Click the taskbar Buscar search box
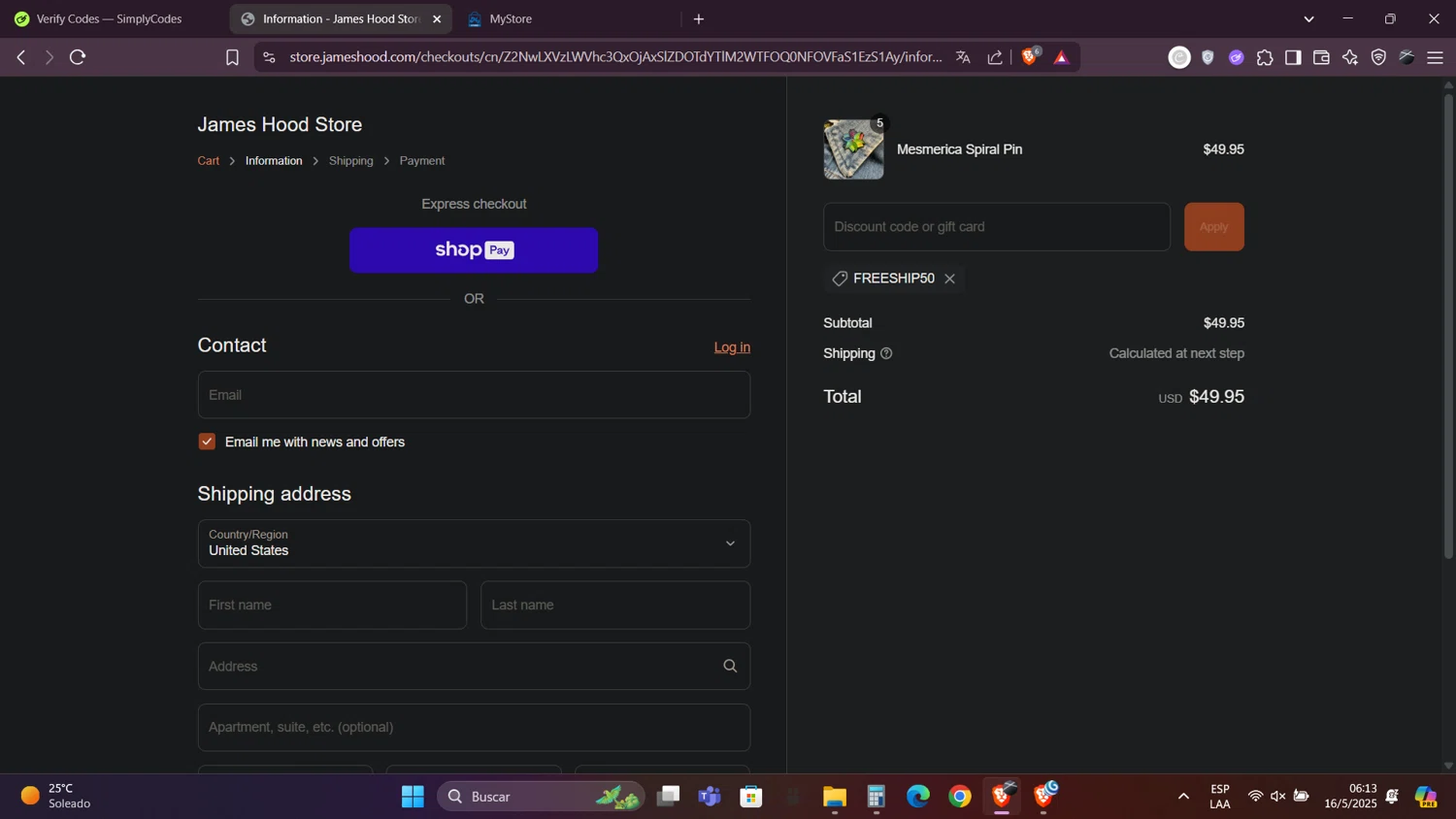Screen dimensions: 1456x819 tap(541, 797)
